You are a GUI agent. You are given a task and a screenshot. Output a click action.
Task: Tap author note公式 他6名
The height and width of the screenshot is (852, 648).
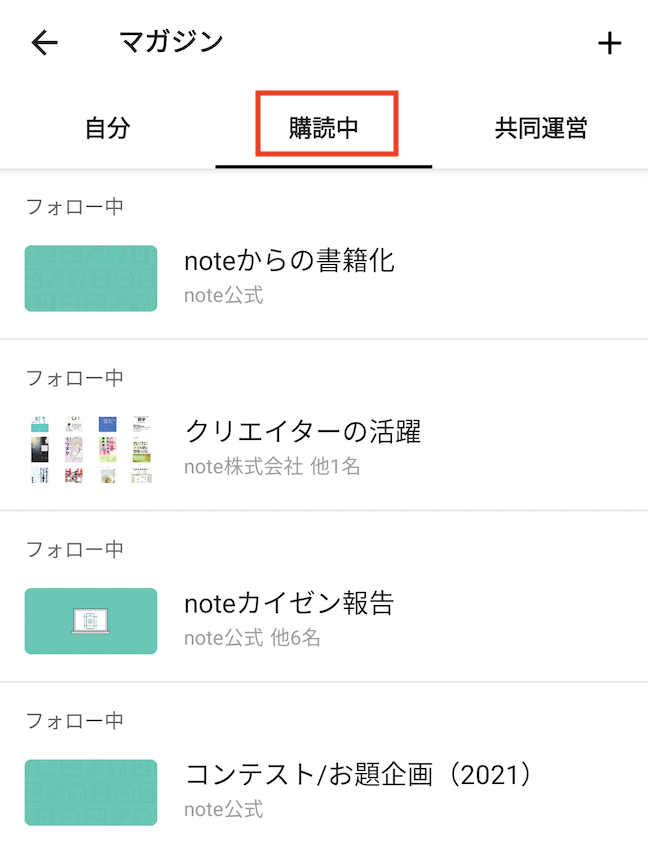click(252, 637)
